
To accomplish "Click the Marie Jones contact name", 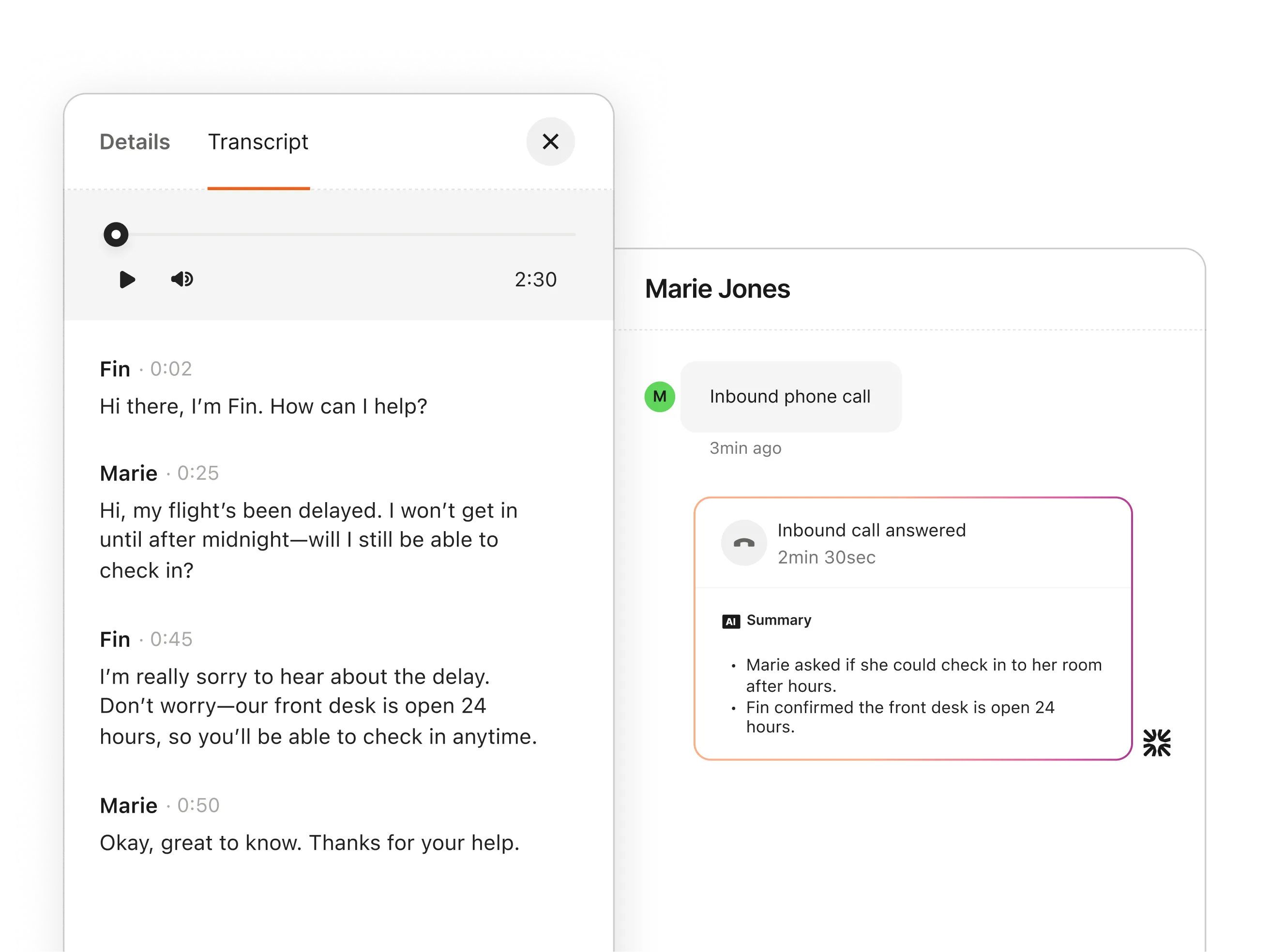I will click(x=717, y=289).
